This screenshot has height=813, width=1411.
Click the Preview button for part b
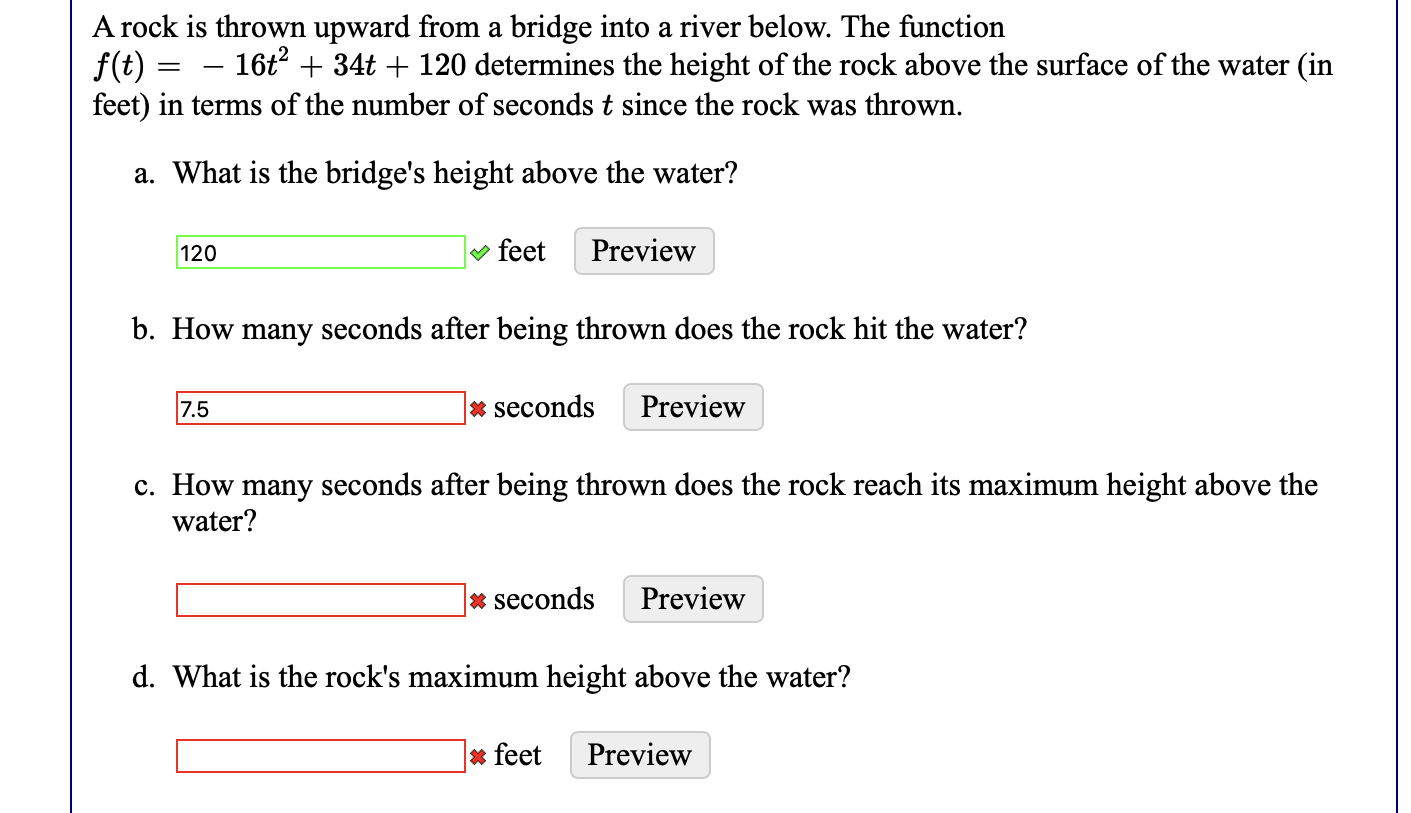pyautogui.click(x=692, y=407)
